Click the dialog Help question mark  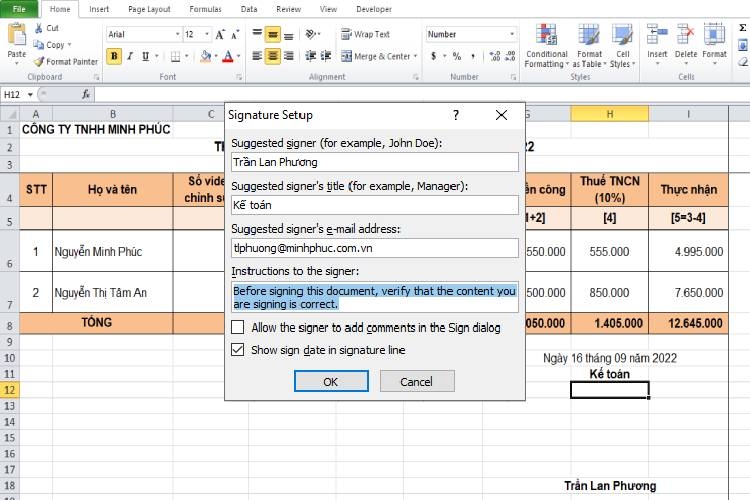(x=456, y=115)
